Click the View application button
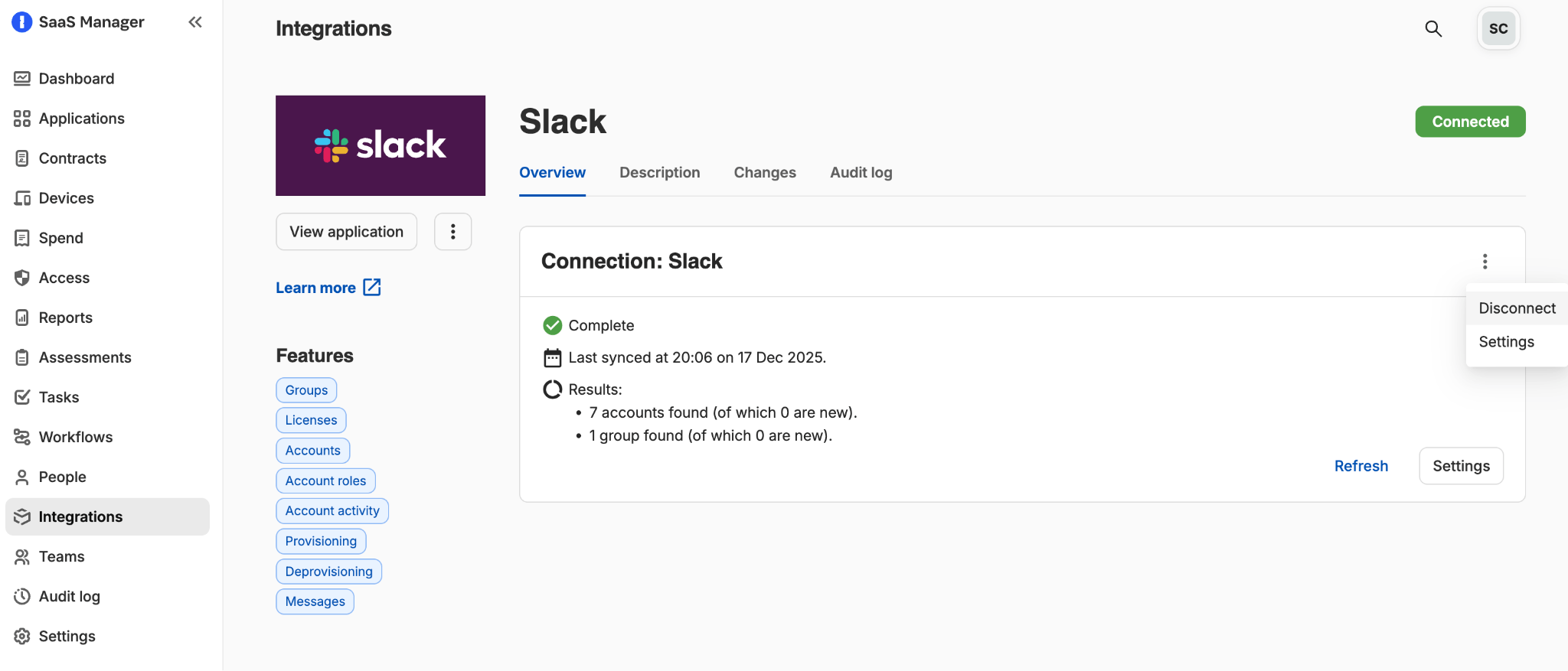Viewport: 1568px width, 671px height. (x=346, y=232)
